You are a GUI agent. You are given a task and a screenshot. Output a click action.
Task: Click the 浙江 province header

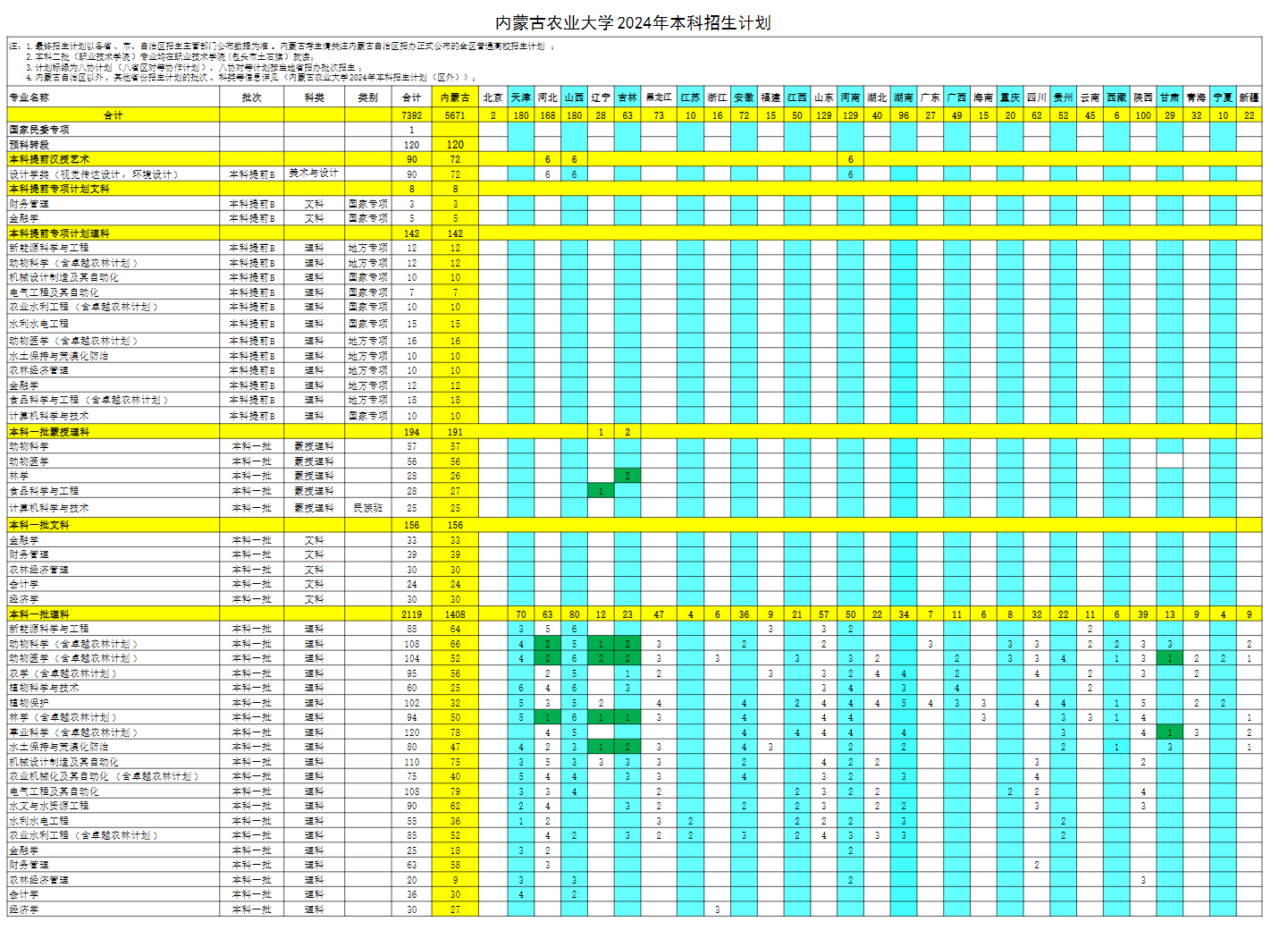(717, 97)
